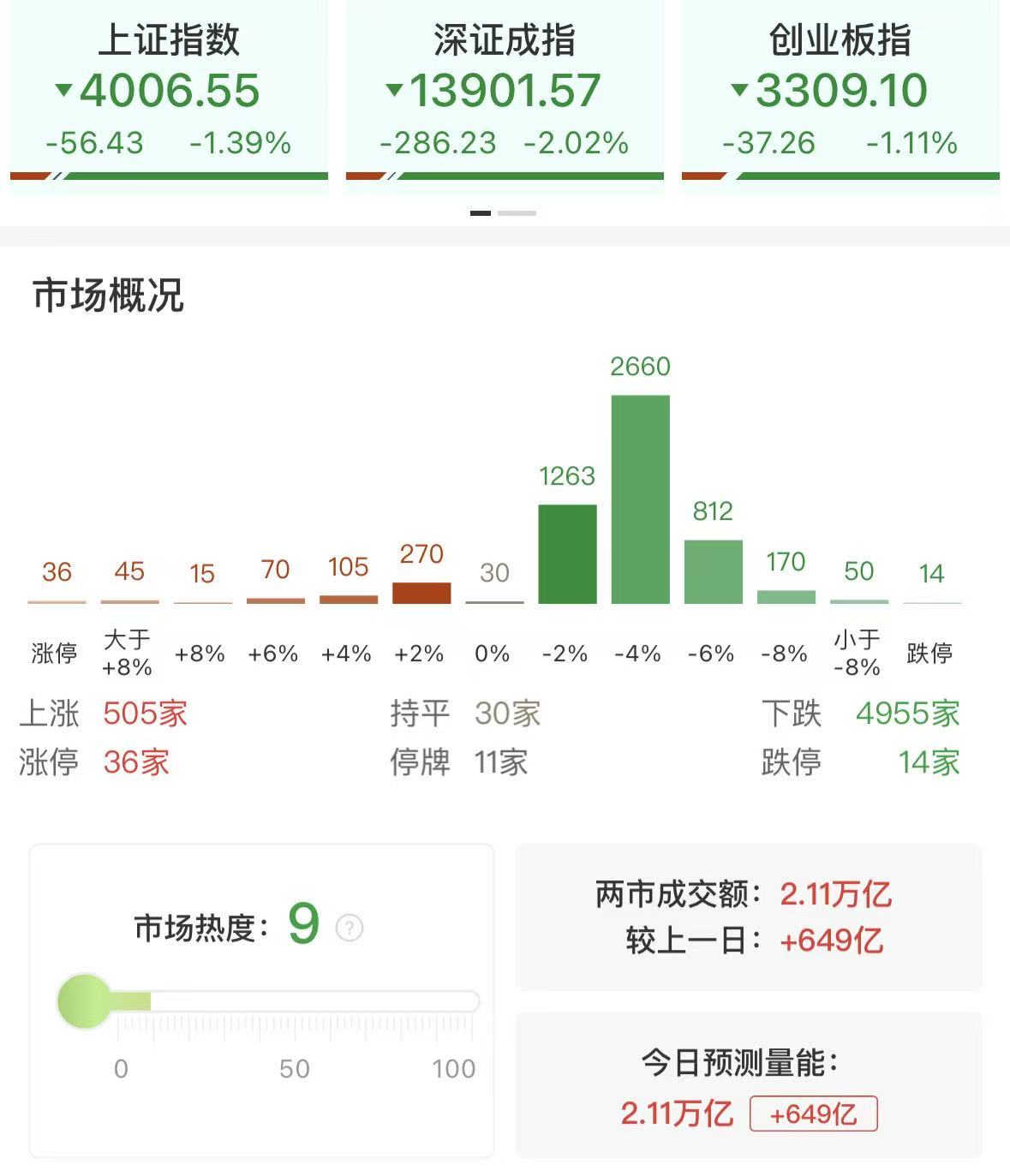The height and width of the screenshot is (1176, 1010).
Task: Tap the -6% bar showing 812 stocks
Action: tap(713, 571)
